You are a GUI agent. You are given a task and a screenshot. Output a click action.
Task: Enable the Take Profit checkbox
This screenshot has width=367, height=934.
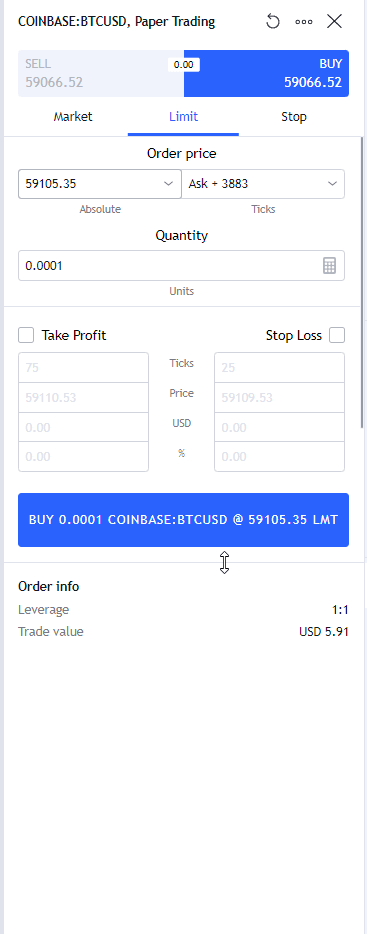(26, 335)
